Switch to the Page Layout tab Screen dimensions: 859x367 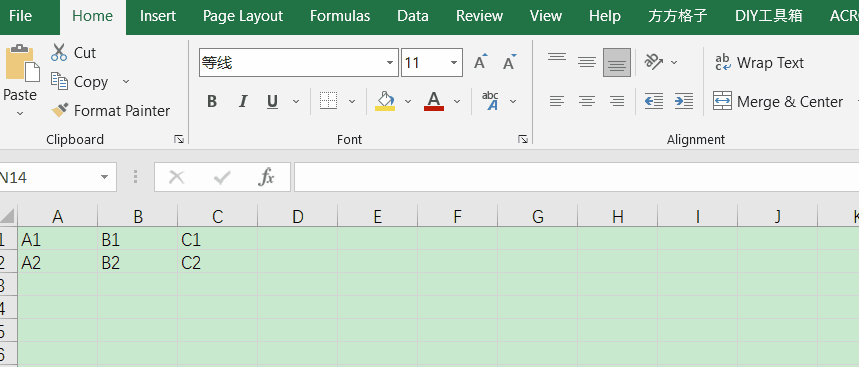[243, 16]
